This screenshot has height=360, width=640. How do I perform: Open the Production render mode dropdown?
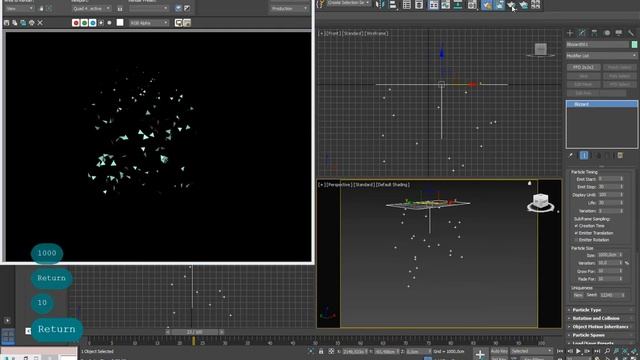[289, 8]
